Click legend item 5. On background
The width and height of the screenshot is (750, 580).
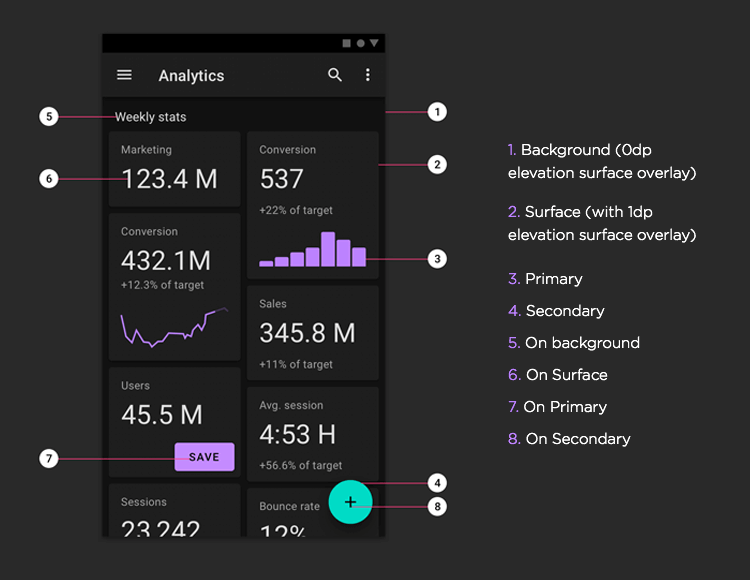[574, 343]
